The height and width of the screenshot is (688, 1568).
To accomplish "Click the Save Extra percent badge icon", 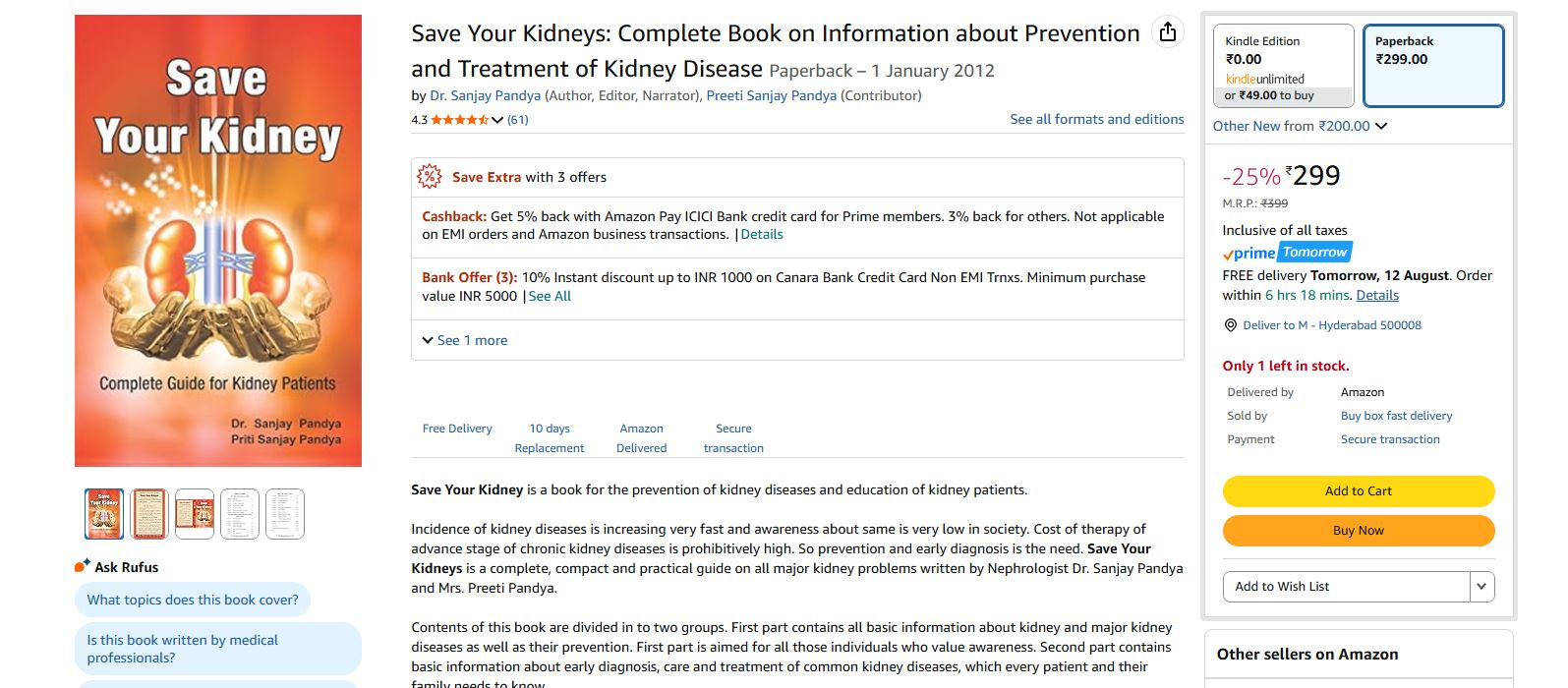I will [x=430, y=177].
